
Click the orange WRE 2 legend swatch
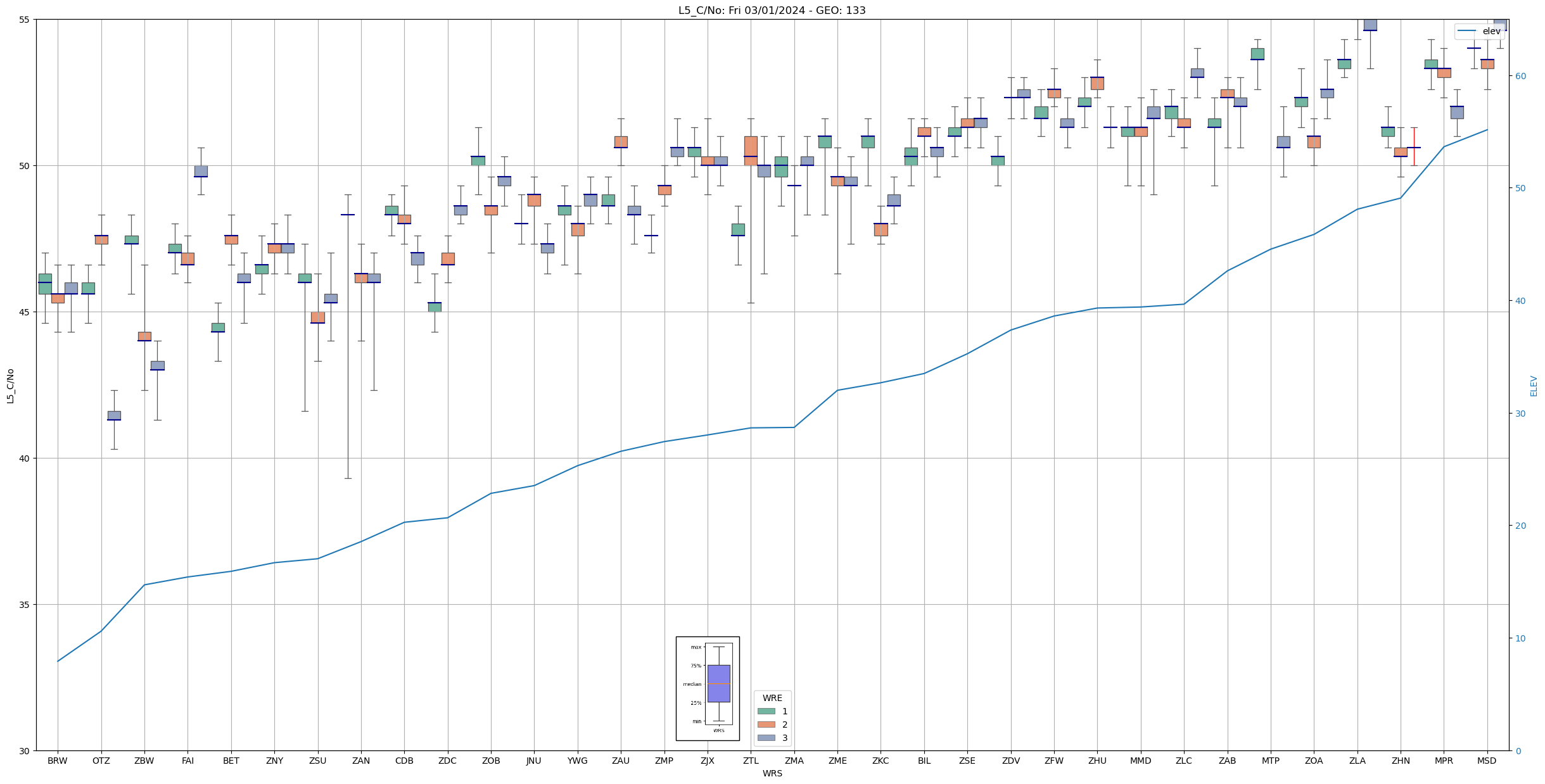tap(766, 724)
